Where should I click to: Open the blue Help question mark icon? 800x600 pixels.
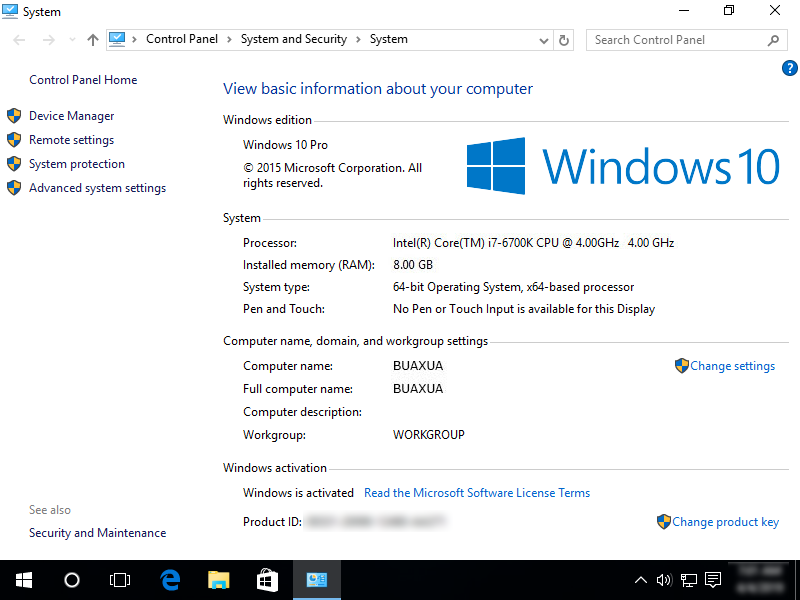pos(789,68)
